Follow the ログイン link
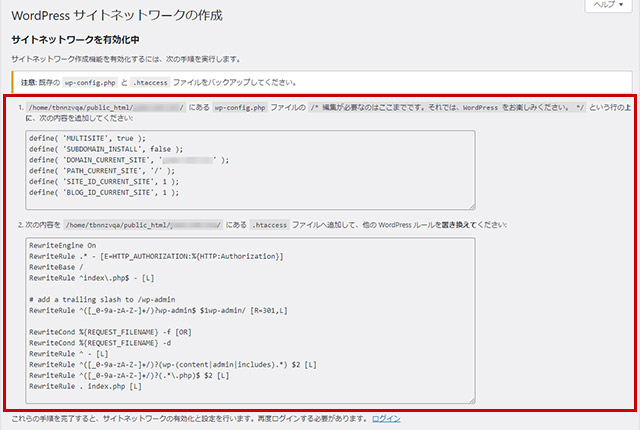 click(x=386, y=419)
